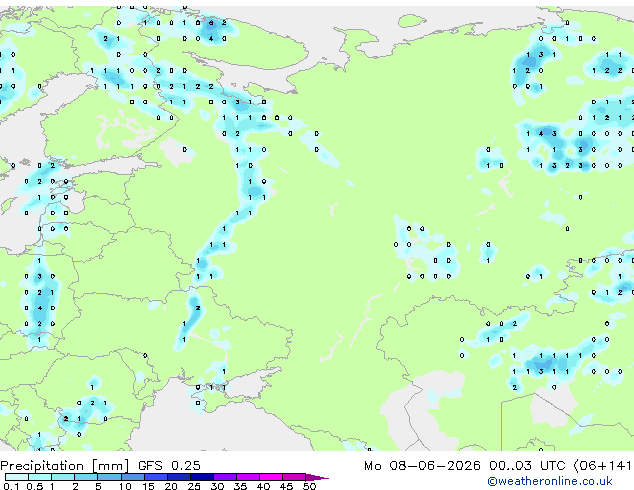
Task: Click the '0.1' legend scale value
Action: point(11,486)
